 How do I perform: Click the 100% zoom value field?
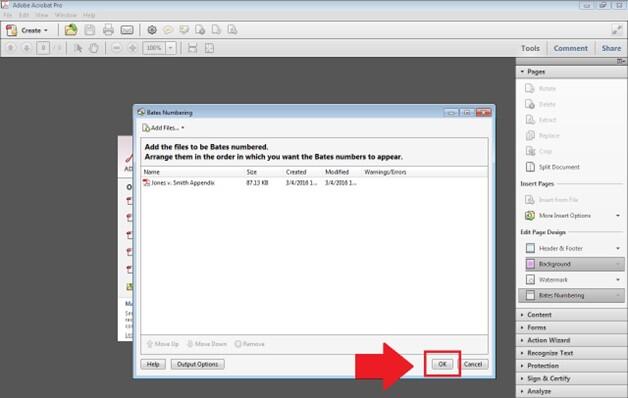pos(154,48)
